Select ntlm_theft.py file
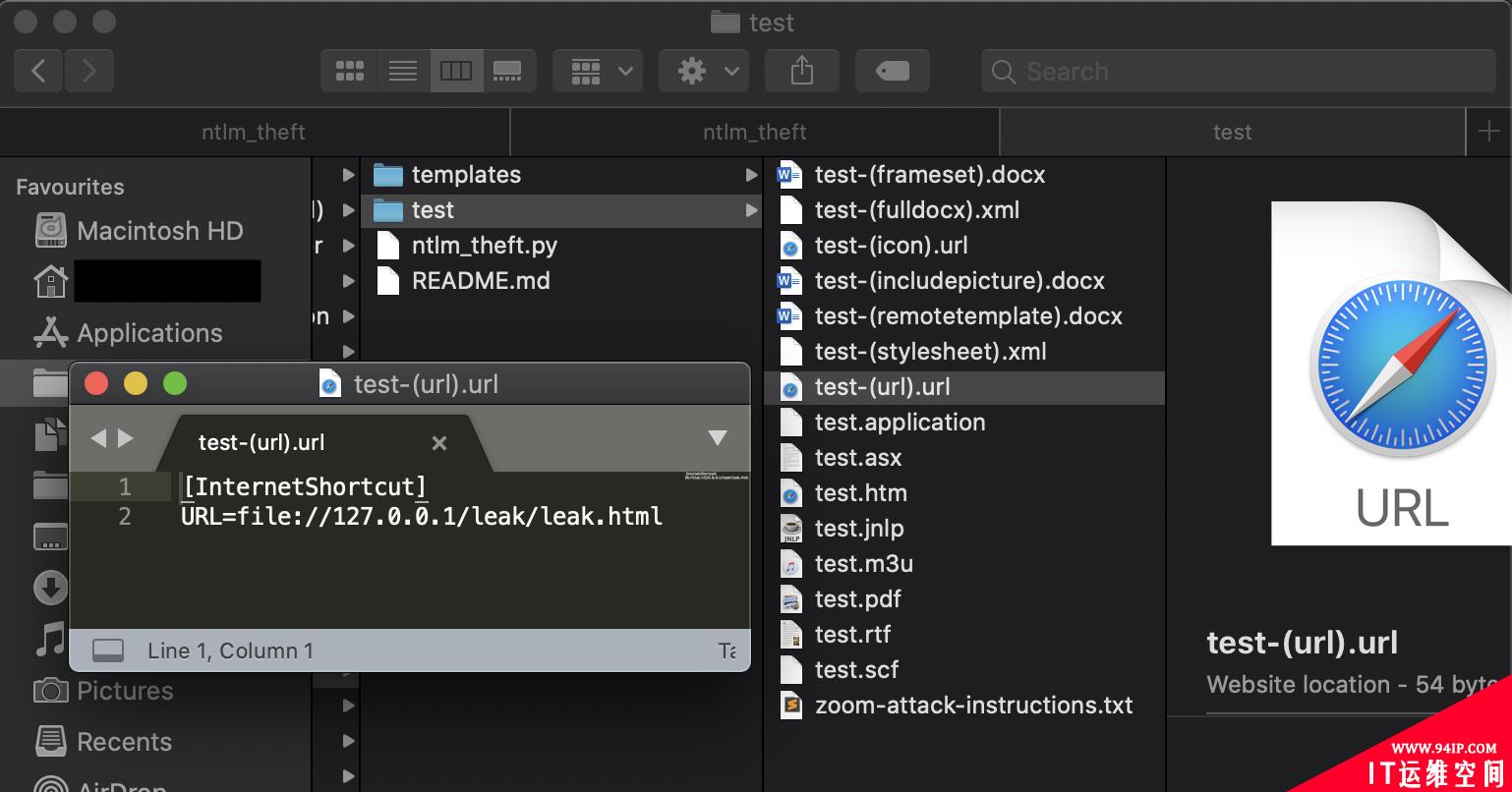1512x792 pixels. 560,246
